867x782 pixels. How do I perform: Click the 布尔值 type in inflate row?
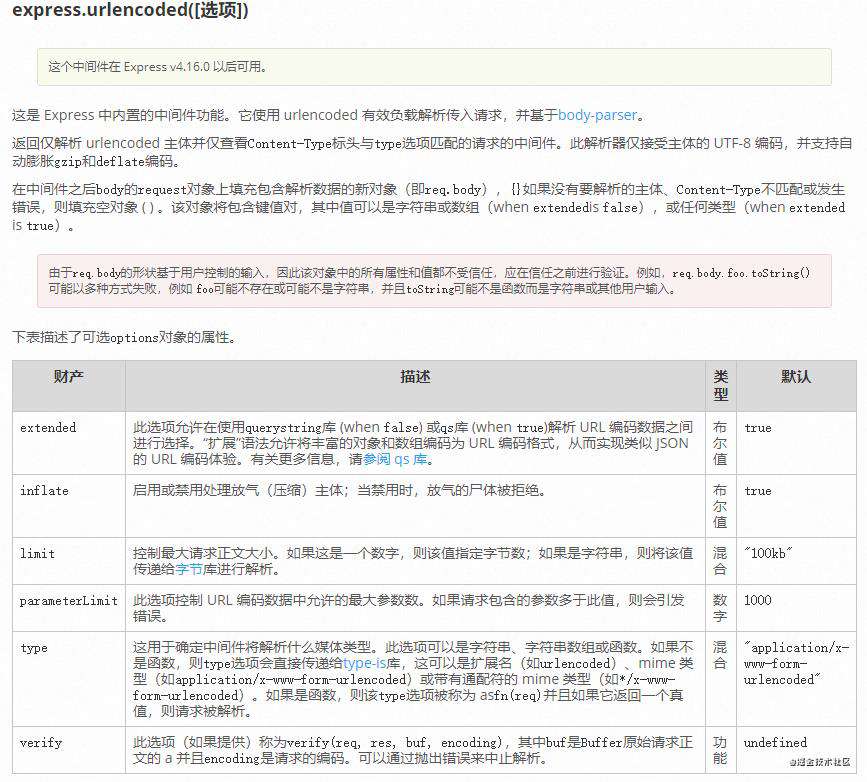pyautogui.click(x=720, y=506)
